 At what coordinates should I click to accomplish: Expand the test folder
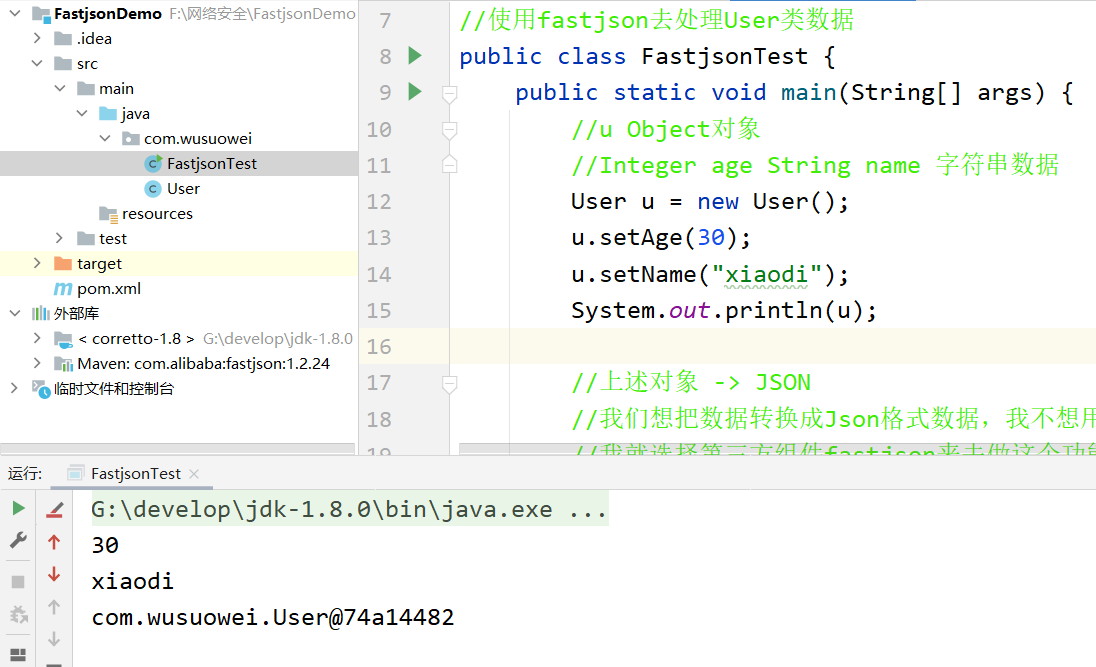tap(59, 238)
